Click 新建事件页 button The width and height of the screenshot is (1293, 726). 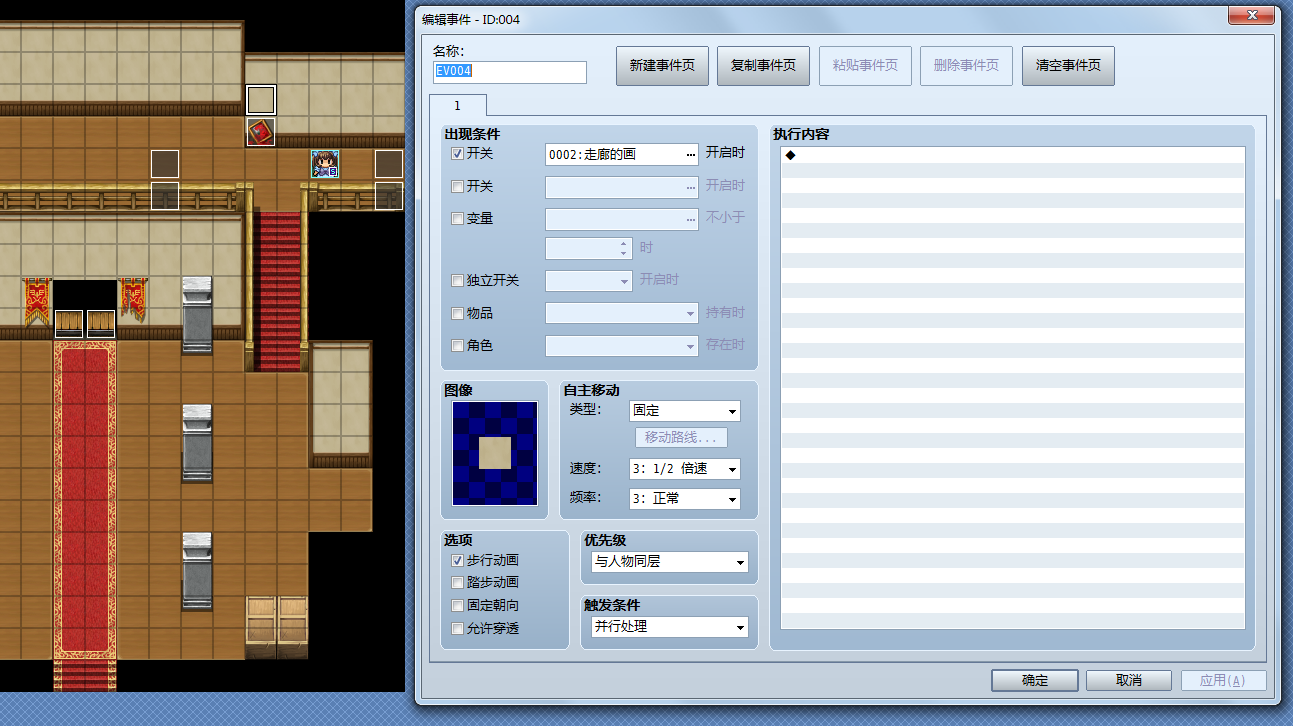(662, 66)
